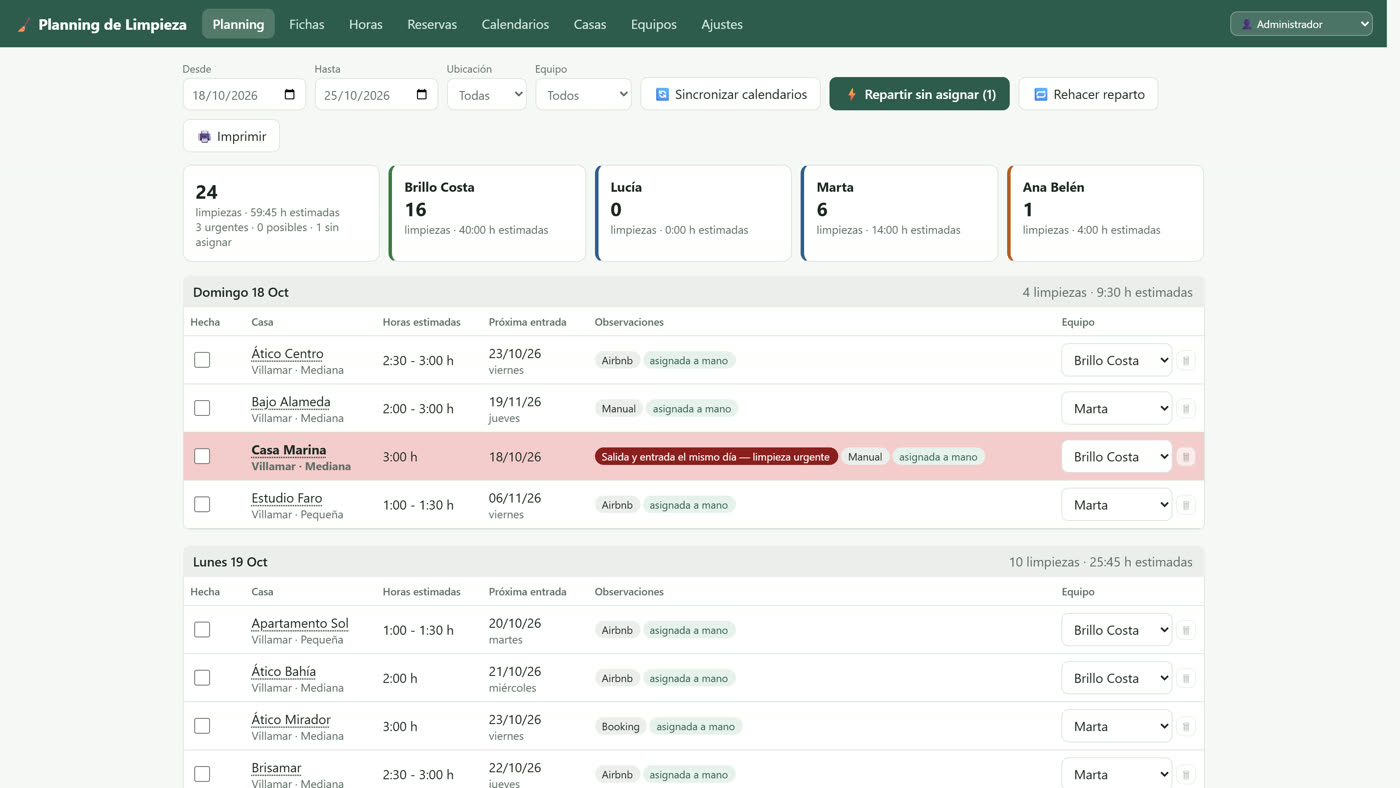The width and height of the screenshot is (1400, 788).
Task: Mark Apartamento Sol as done
Action: click(202, 630)
